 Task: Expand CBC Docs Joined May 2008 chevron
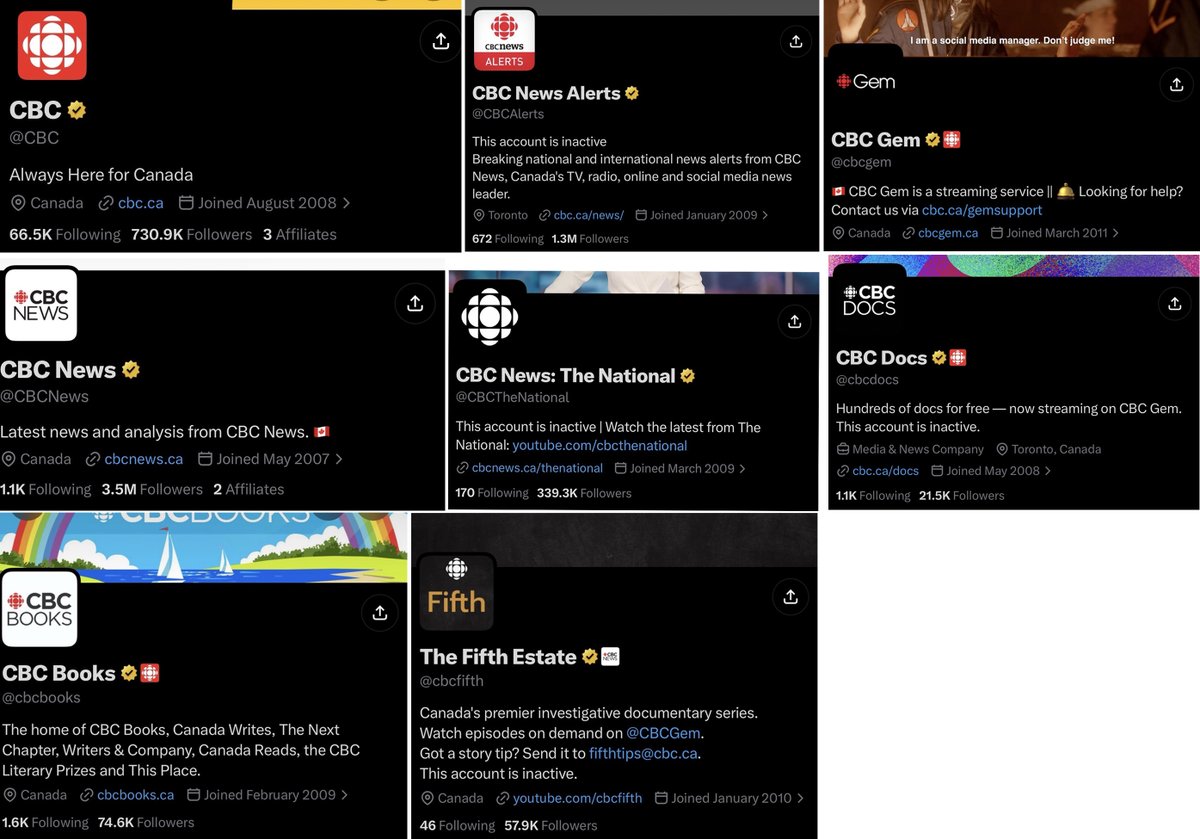tap(1046, 471)
